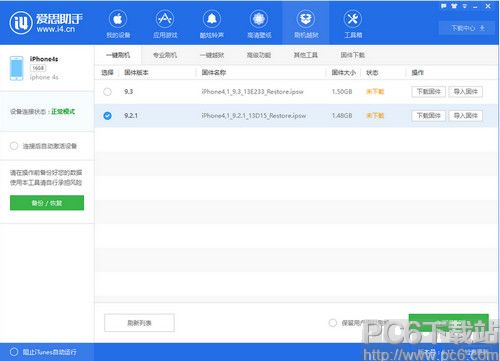Click the 固件大小 column header
Image resolution: width=500 pixels, height=361 pixels.
344,72
